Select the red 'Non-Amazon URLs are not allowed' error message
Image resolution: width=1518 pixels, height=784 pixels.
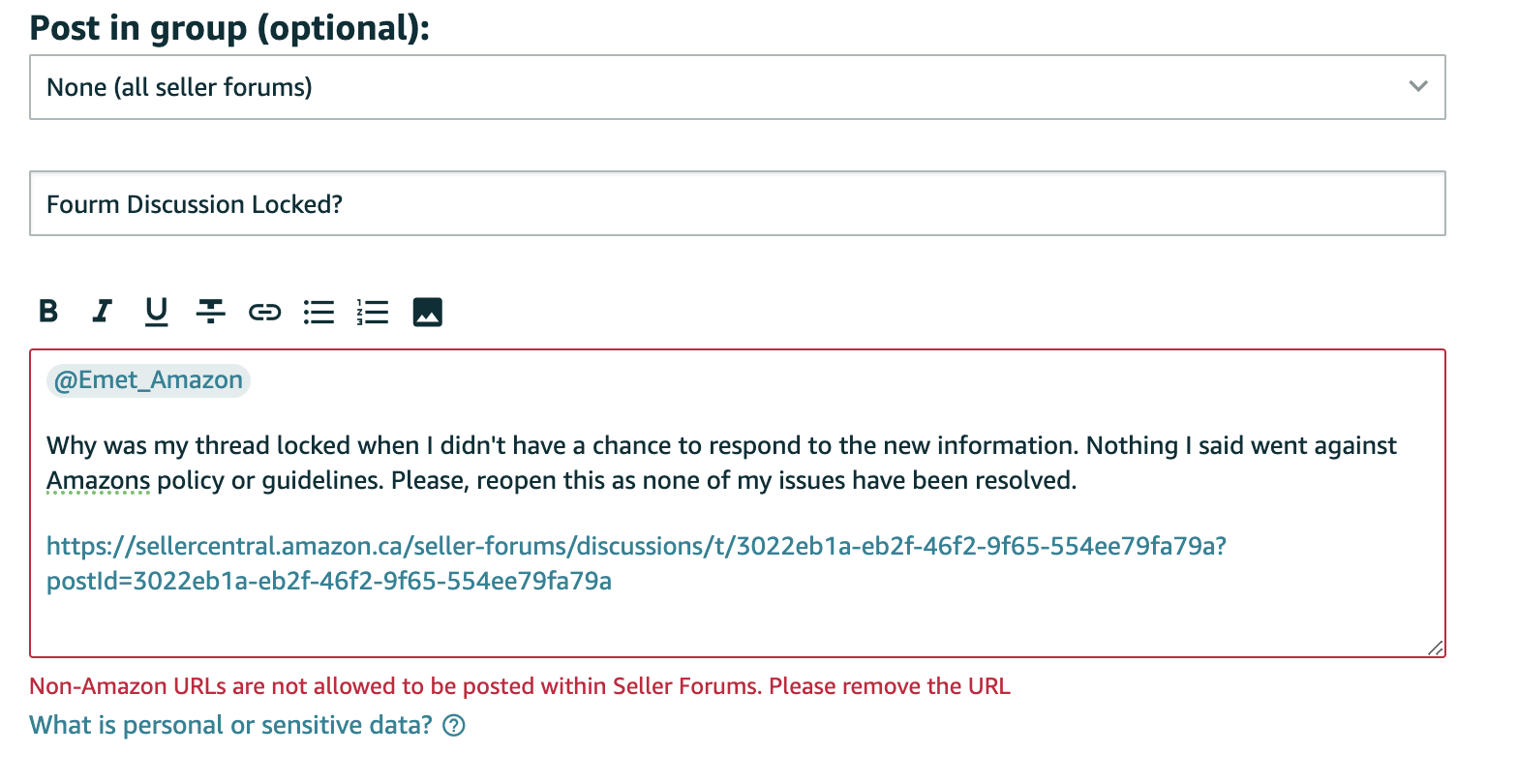click(x=520, y=686)
